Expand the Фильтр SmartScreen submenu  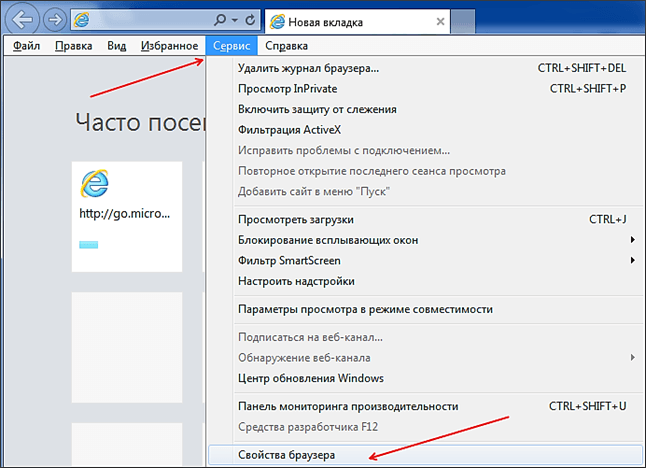632,260
